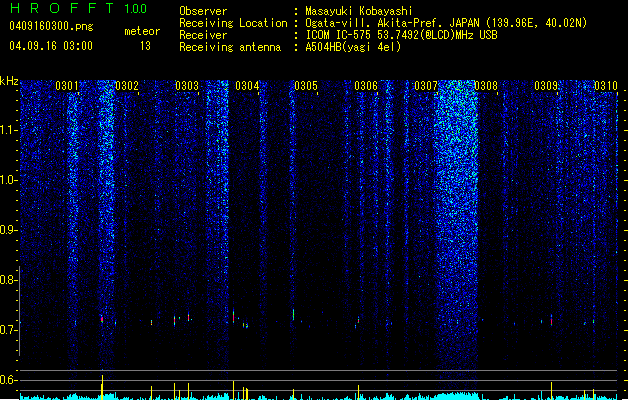Click the 0307 time marker
This screenshot has width=629, height=400.
pyautogui.click(x=426, y=86)
